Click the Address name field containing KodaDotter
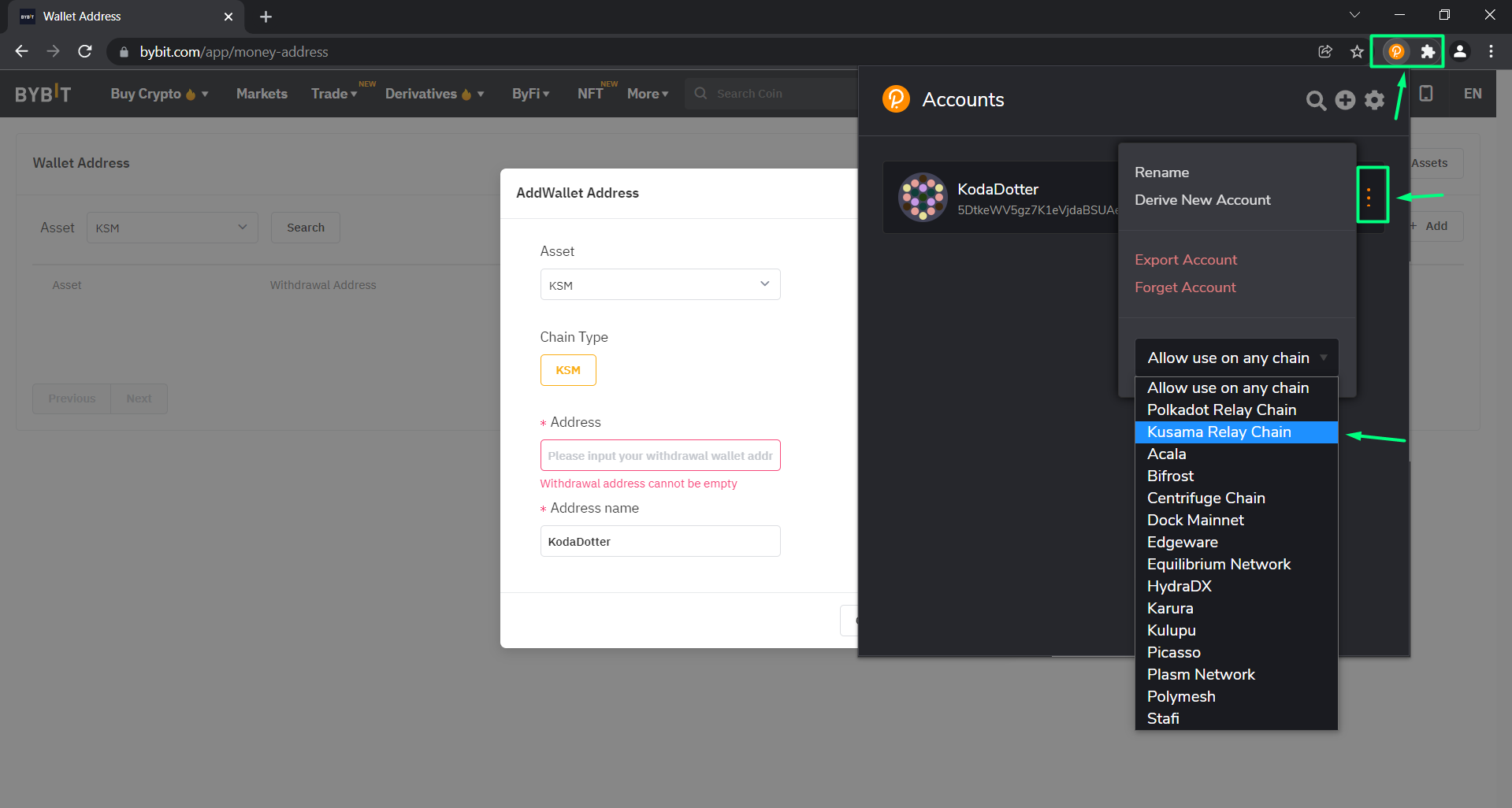 pos(659,542)
